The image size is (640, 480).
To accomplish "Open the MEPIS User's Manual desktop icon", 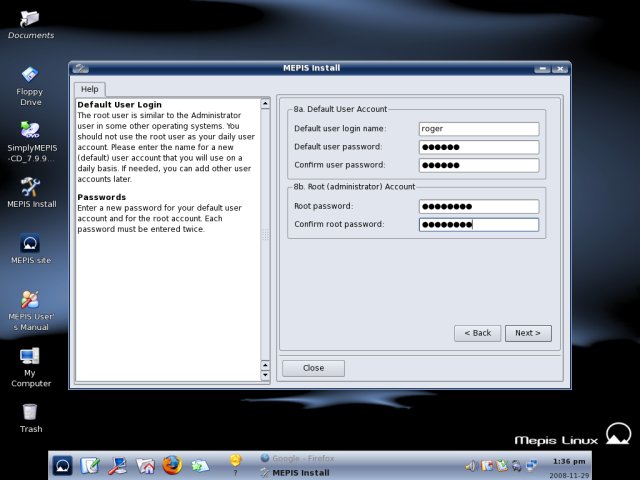I will tap(31, 310).
